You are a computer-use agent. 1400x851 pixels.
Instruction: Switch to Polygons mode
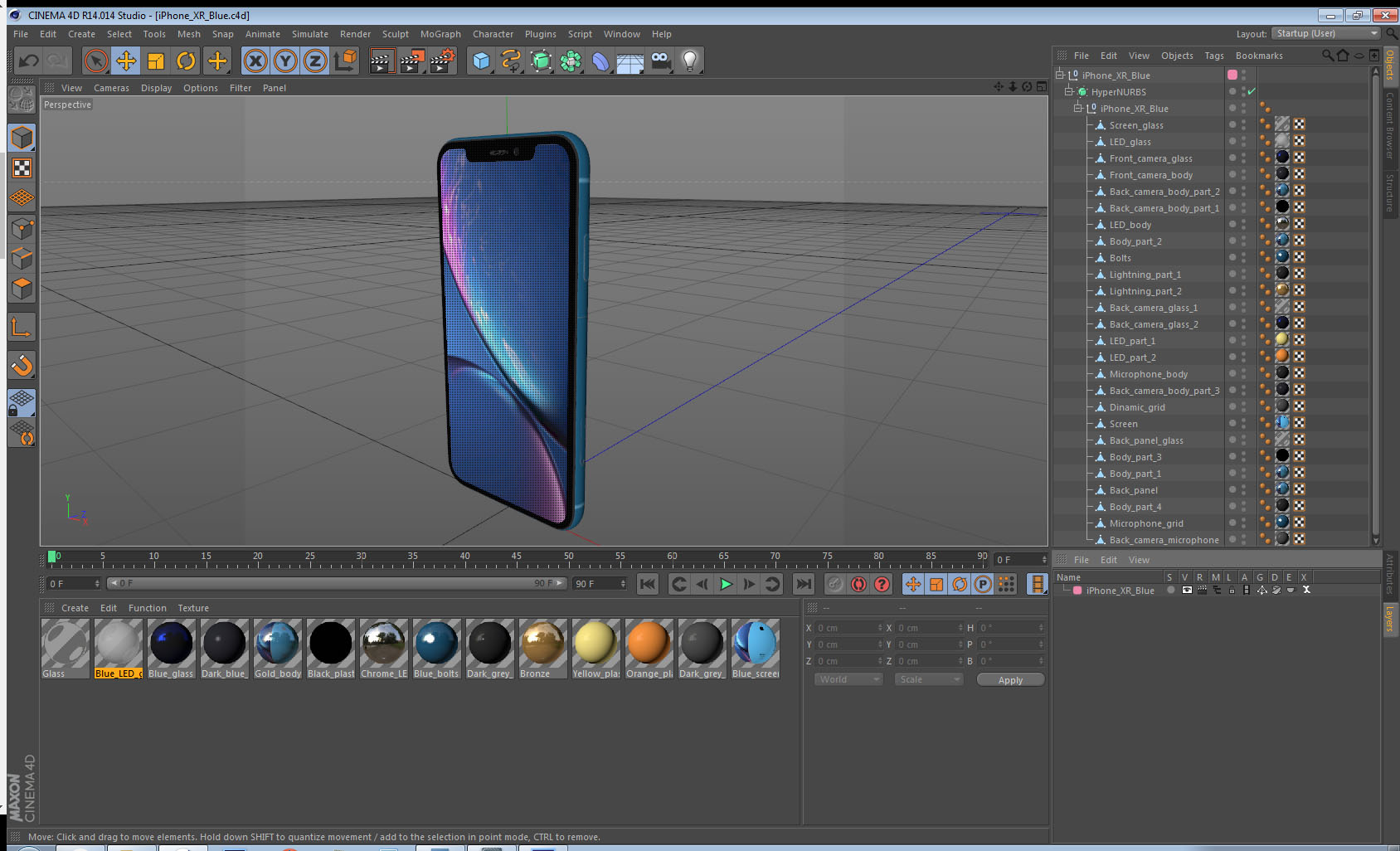(22, 289)
